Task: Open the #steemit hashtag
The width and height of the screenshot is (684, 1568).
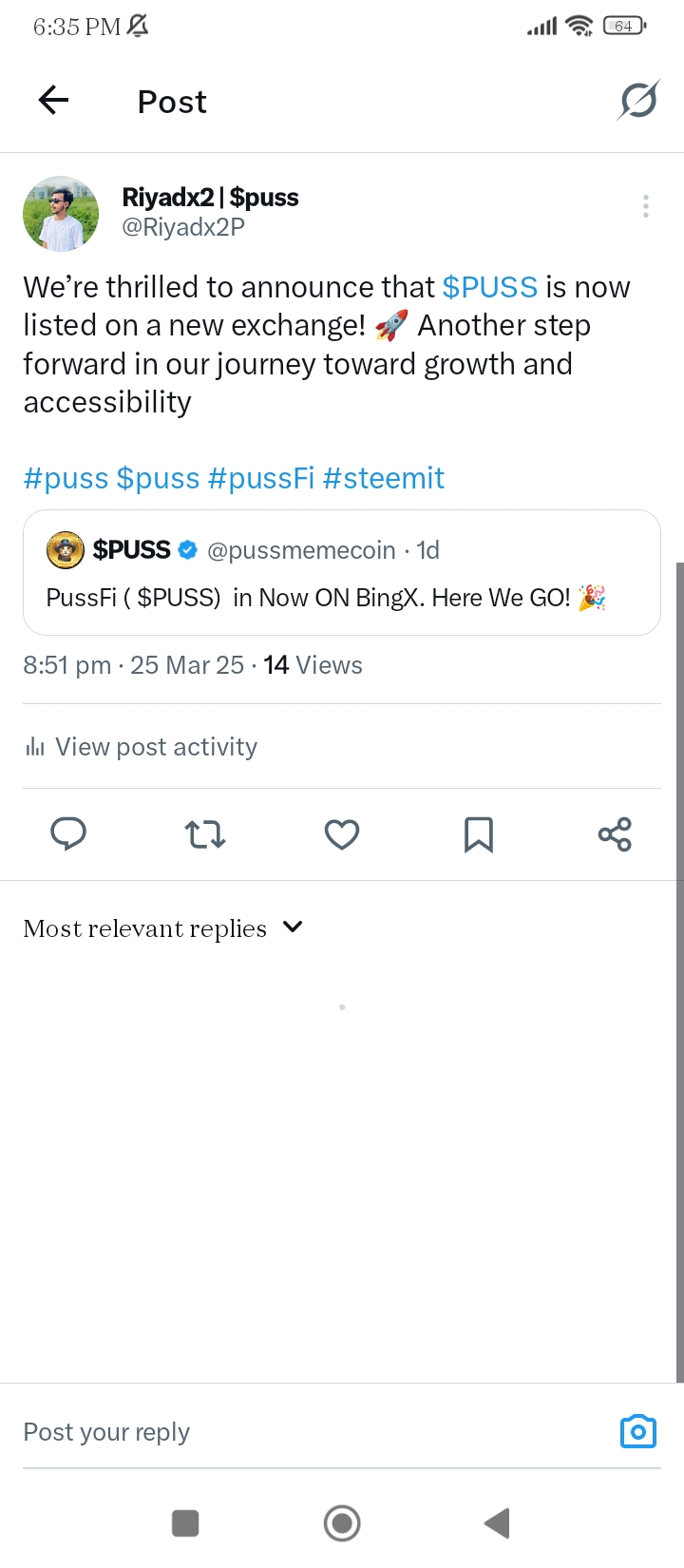Action: coord(384,478)
